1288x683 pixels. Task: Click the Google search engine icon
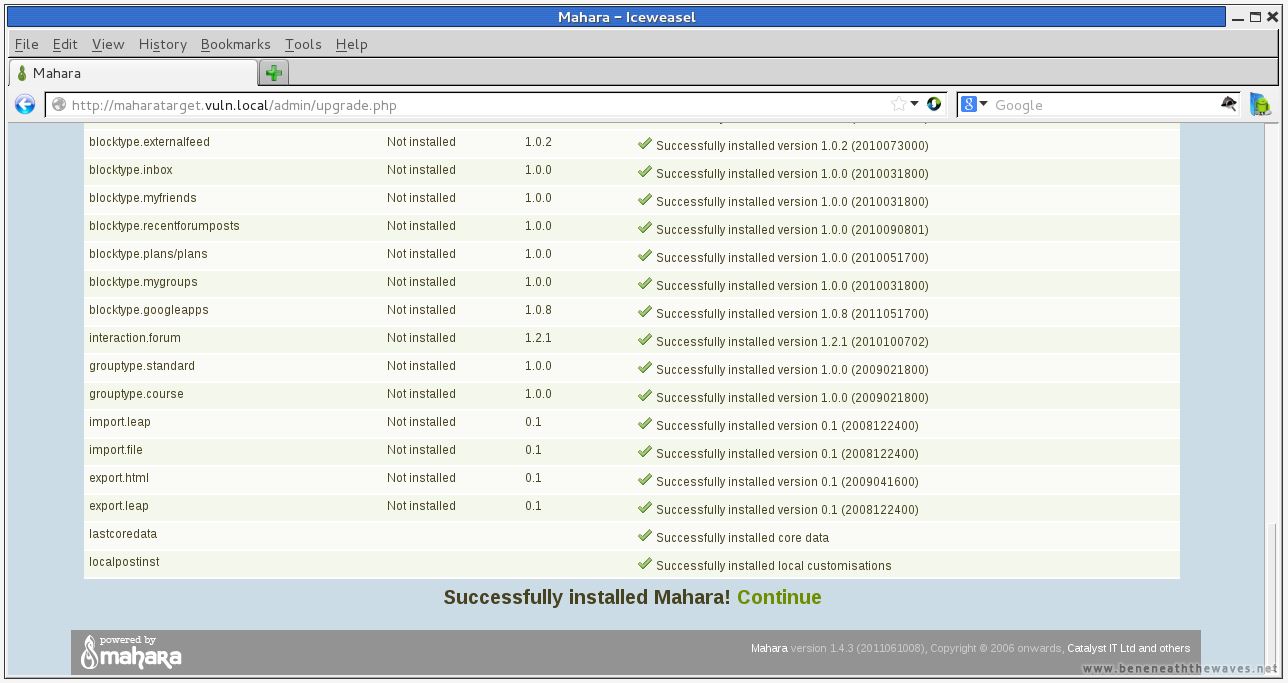(x=969, y=104)
